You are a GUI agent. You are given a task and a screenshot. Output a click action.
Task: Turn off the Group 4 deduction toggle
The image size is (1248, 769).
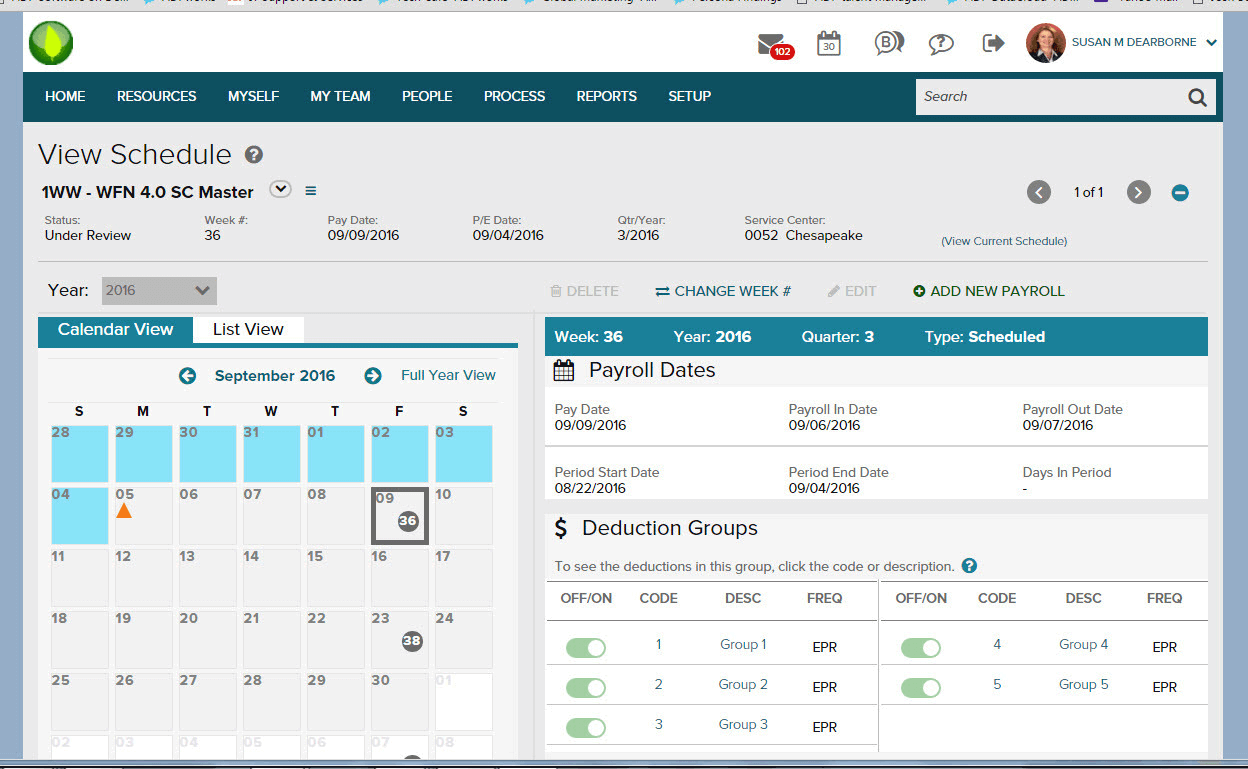click(921, 647)
